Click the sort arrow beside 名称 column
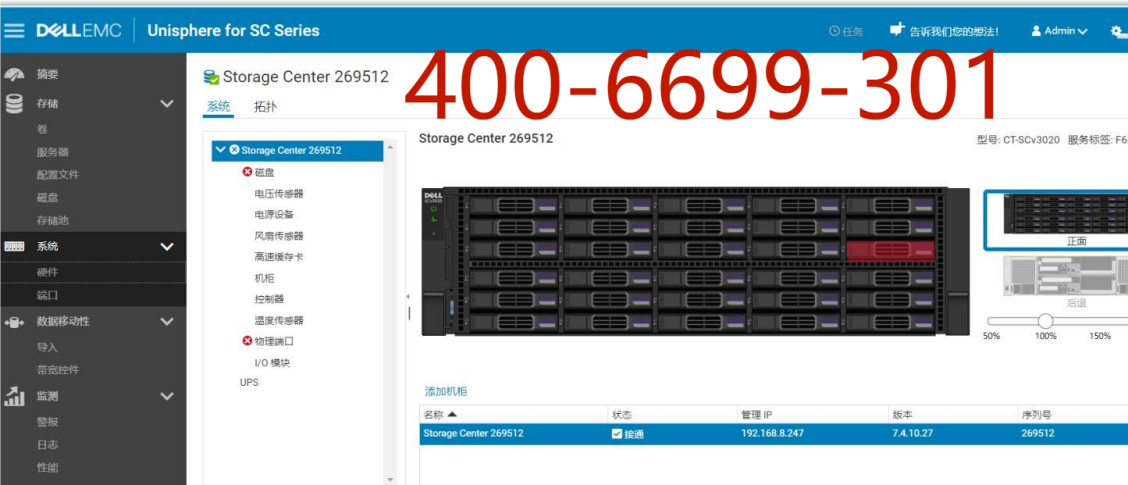Viewport: 1128px width, 485px height. click(452, 414)
